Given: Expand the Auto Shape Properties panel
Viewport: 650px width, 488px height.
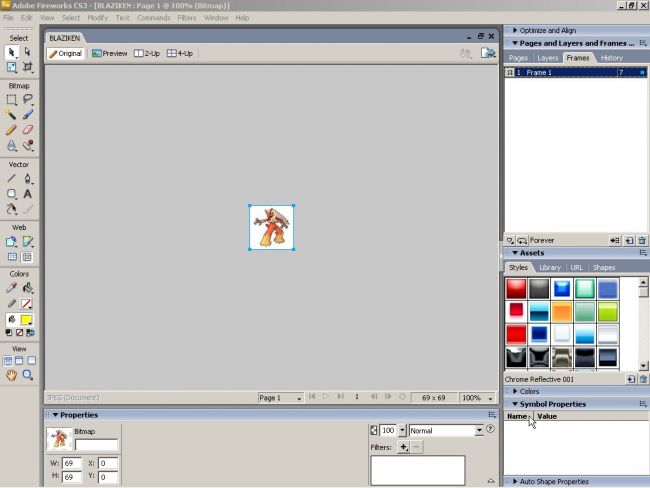Looking at the screenshot, I should [x=515, y=482].
